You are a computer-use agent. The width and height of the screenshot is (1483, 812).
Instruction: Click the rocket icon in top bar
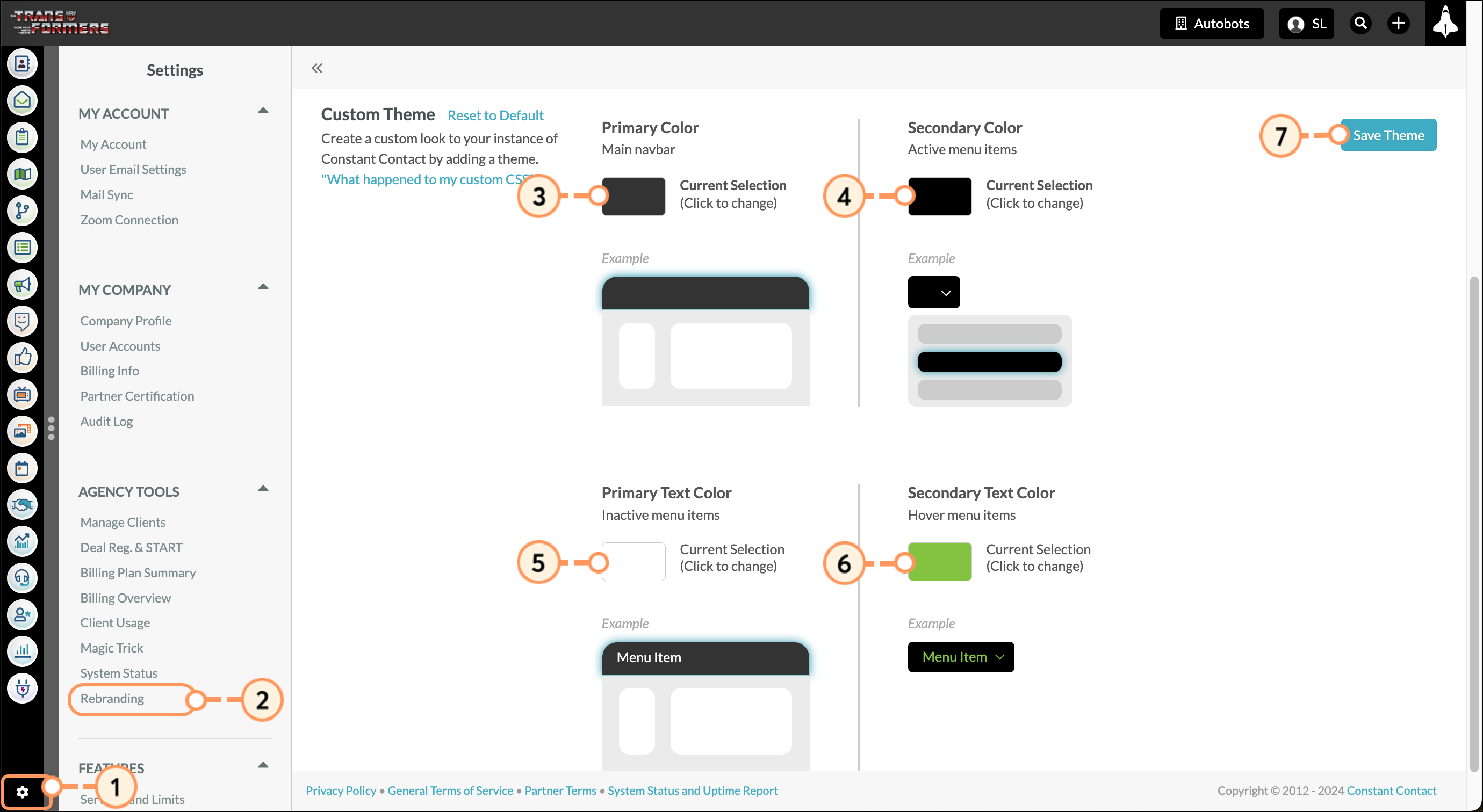coord(1445,23)
